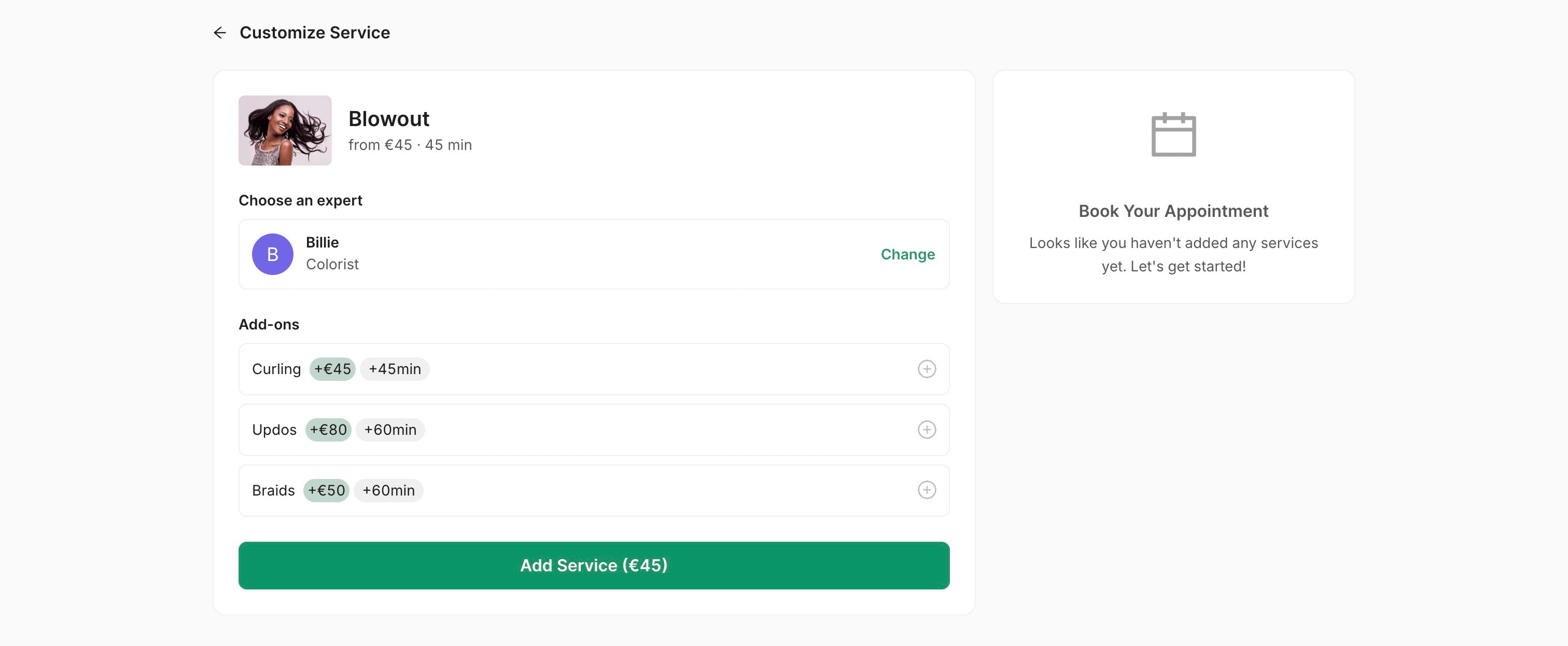
Task: Click the +45min duration chip for Curling
Action: pyautogui.click(x=395, y=369)
